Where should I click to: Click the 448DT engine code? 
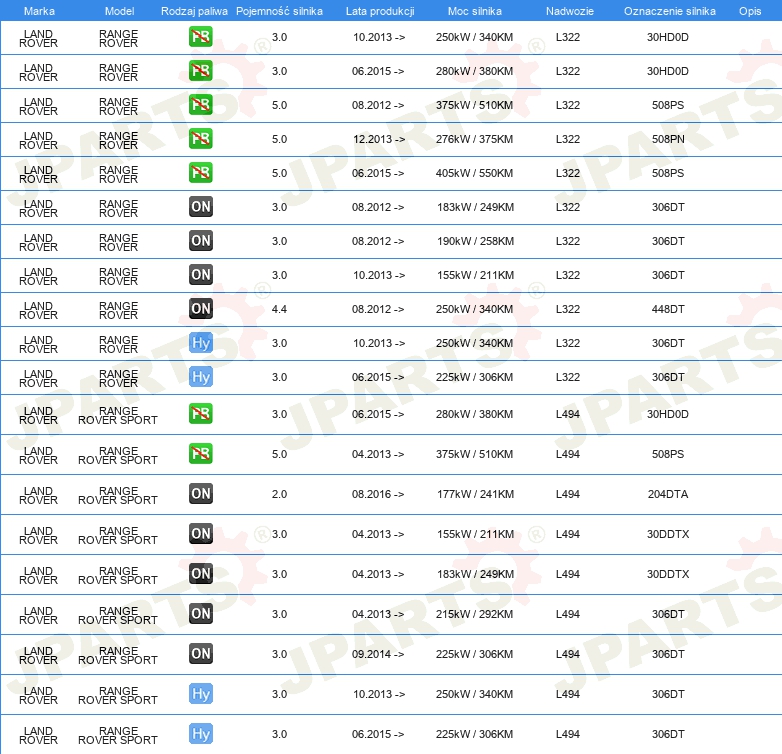click(x=668, y=309)
